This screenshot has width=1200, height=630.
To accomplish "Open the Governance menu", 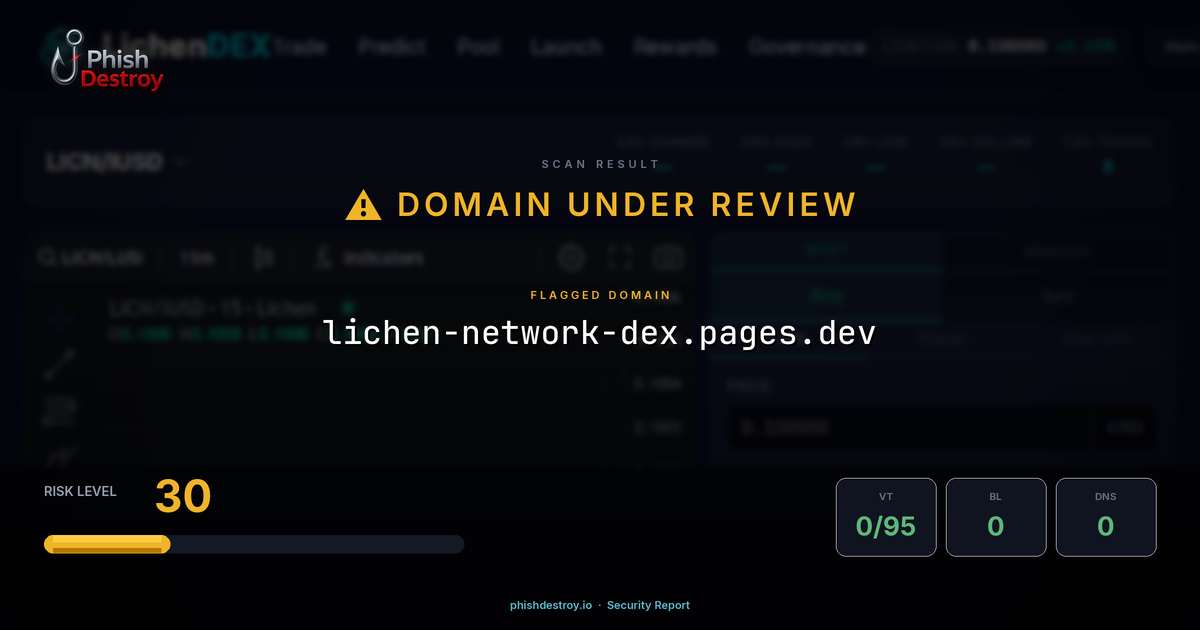I will (x=806, y=47).
